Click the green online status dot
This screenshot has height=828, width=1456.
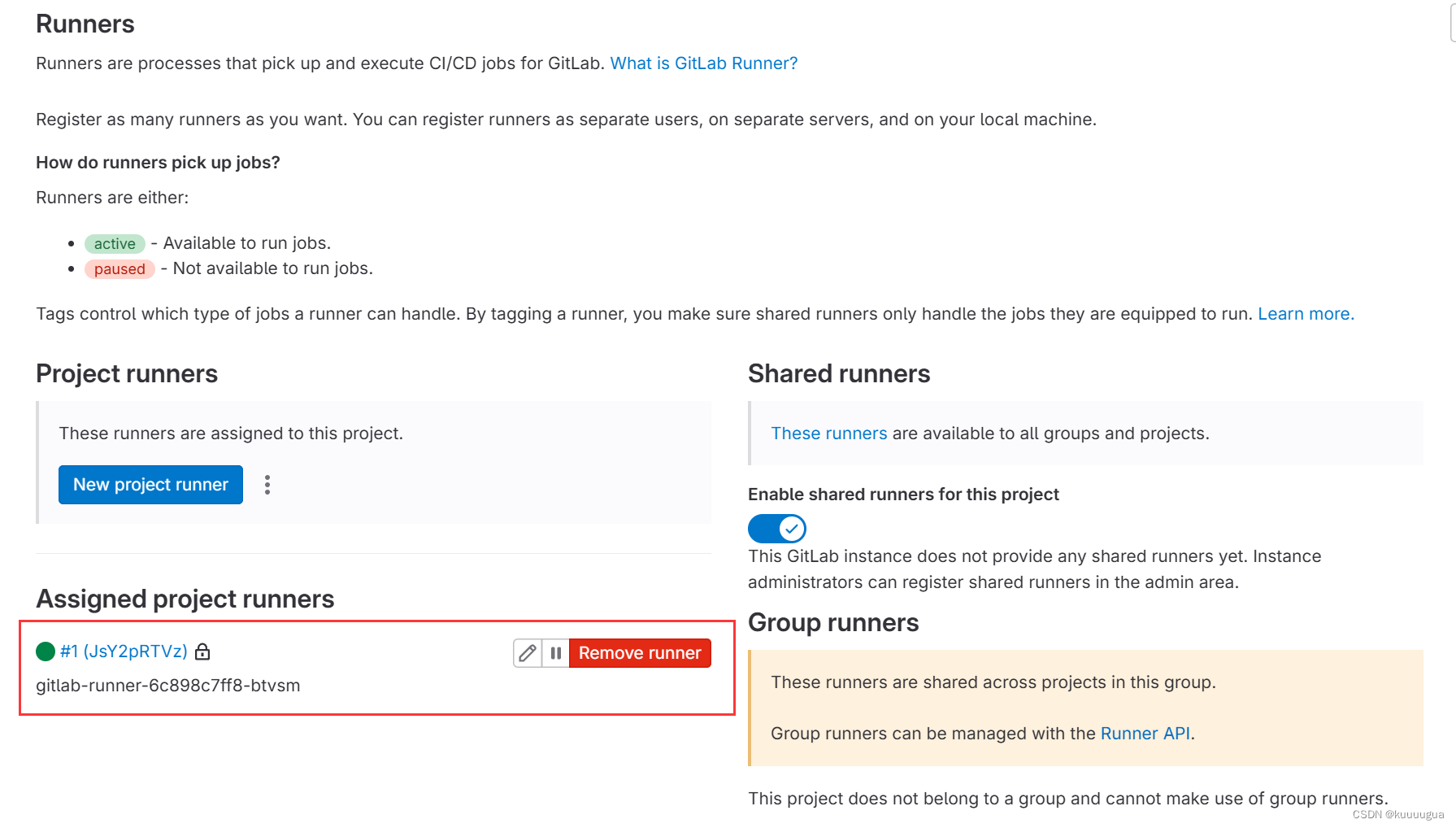pos(46,652)
